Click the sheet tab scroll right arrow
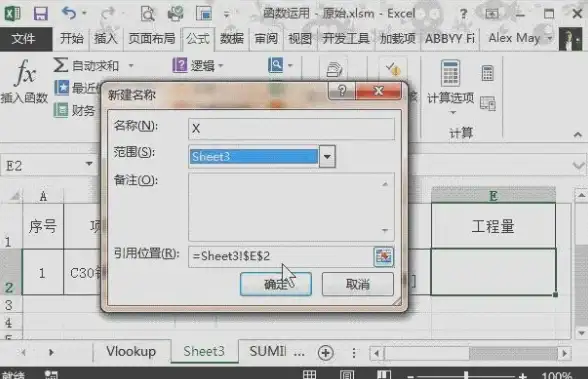588x379 pixels. click(51, 352)
